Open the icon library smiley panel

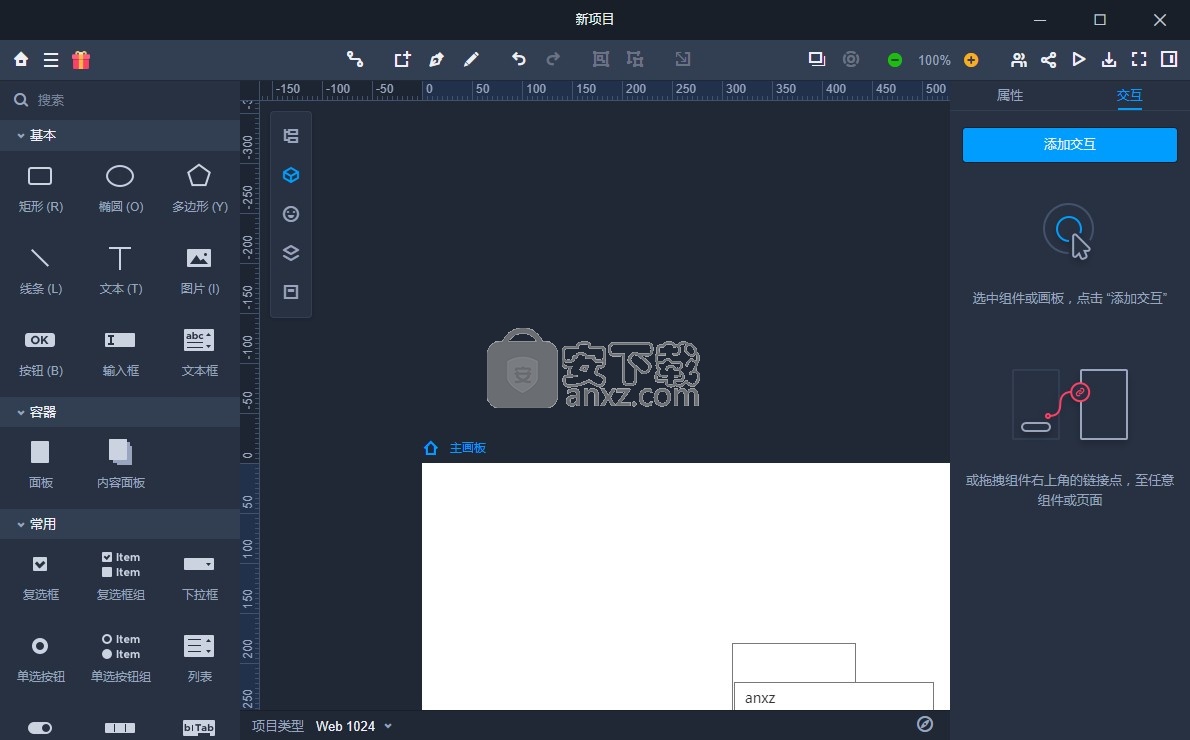(x=291, y=214)
